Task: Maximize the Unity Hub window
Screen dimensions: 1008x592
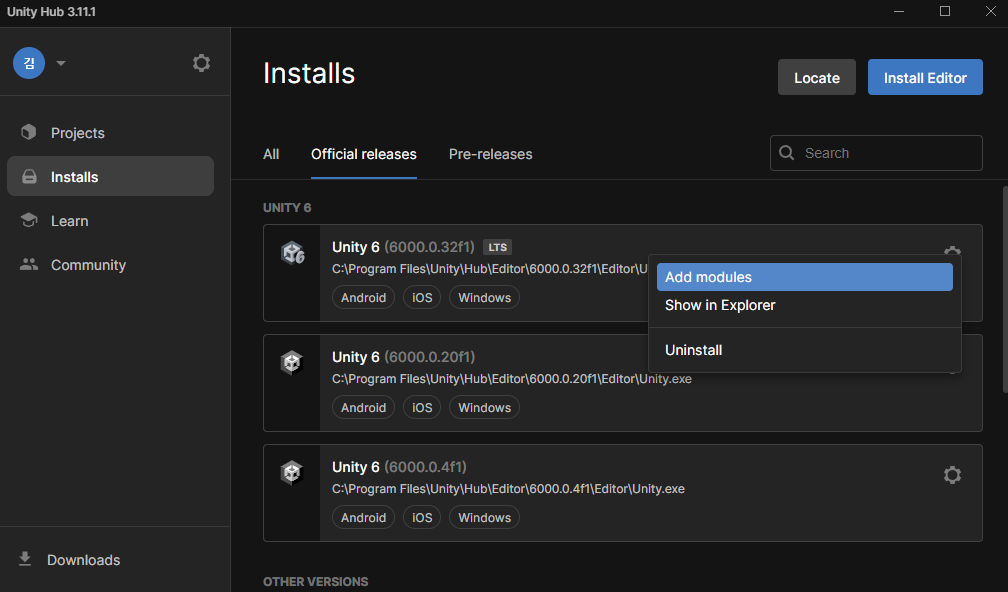Action: 945,12
